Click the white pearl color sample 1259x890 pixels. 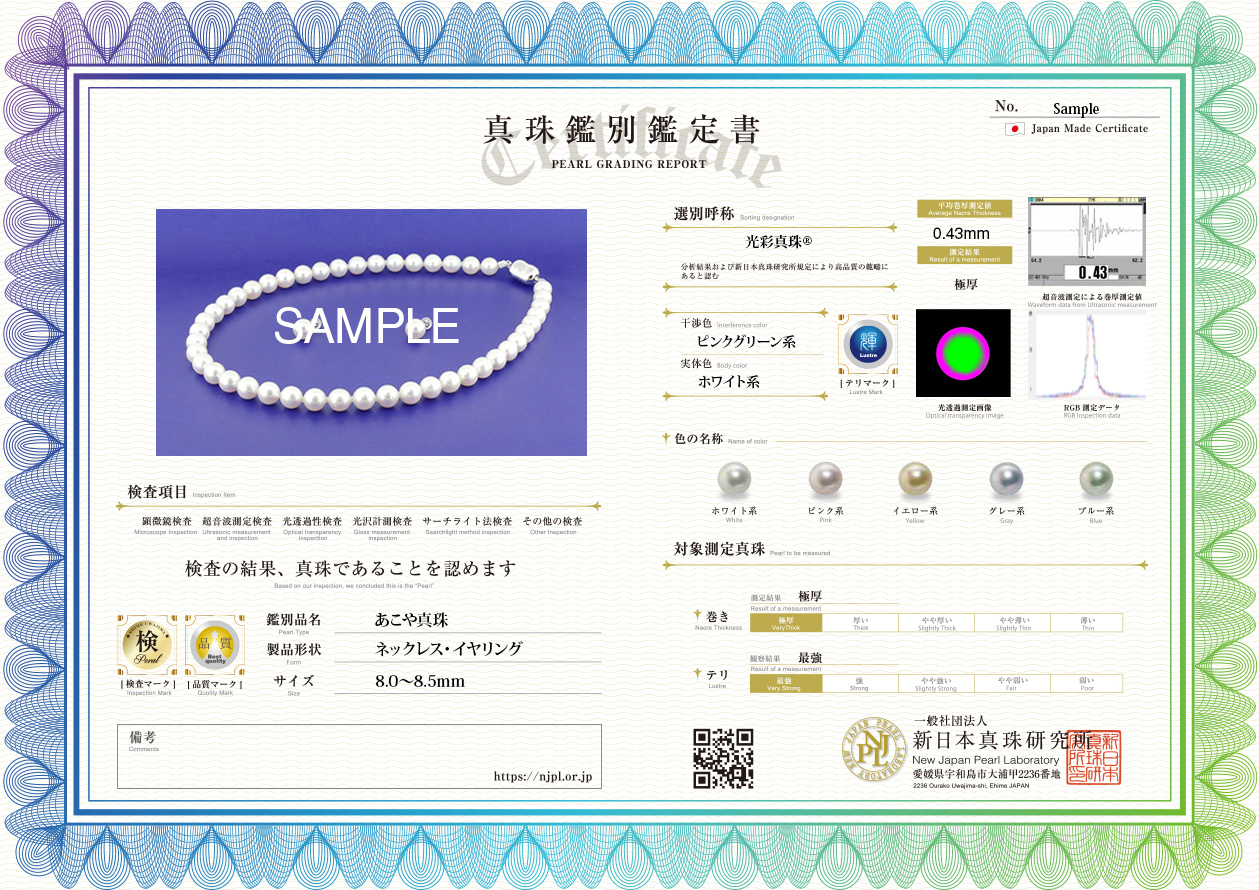point(734,479)
